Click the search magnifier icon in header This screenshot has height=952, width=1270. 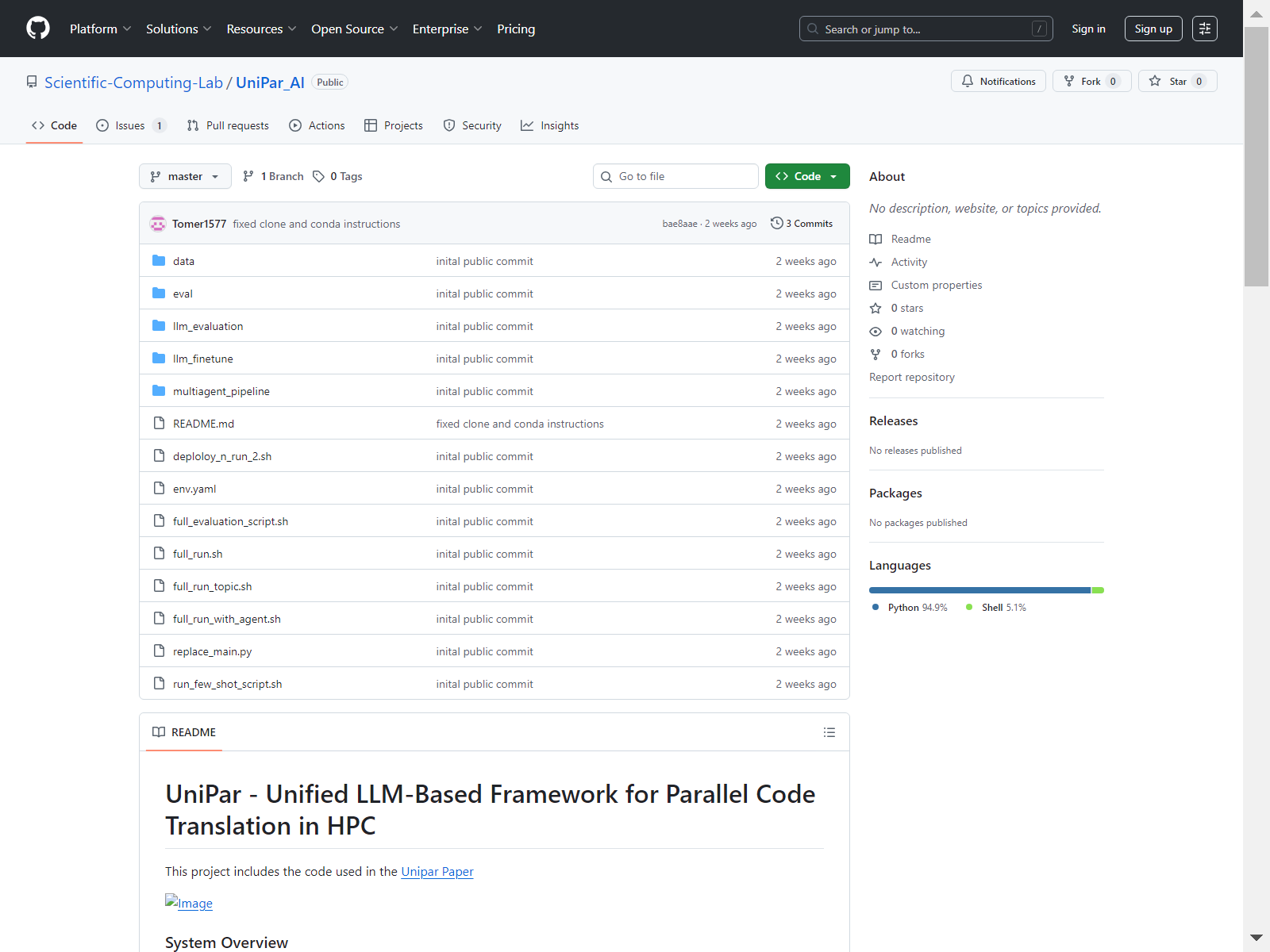click(x=813, y=29)
